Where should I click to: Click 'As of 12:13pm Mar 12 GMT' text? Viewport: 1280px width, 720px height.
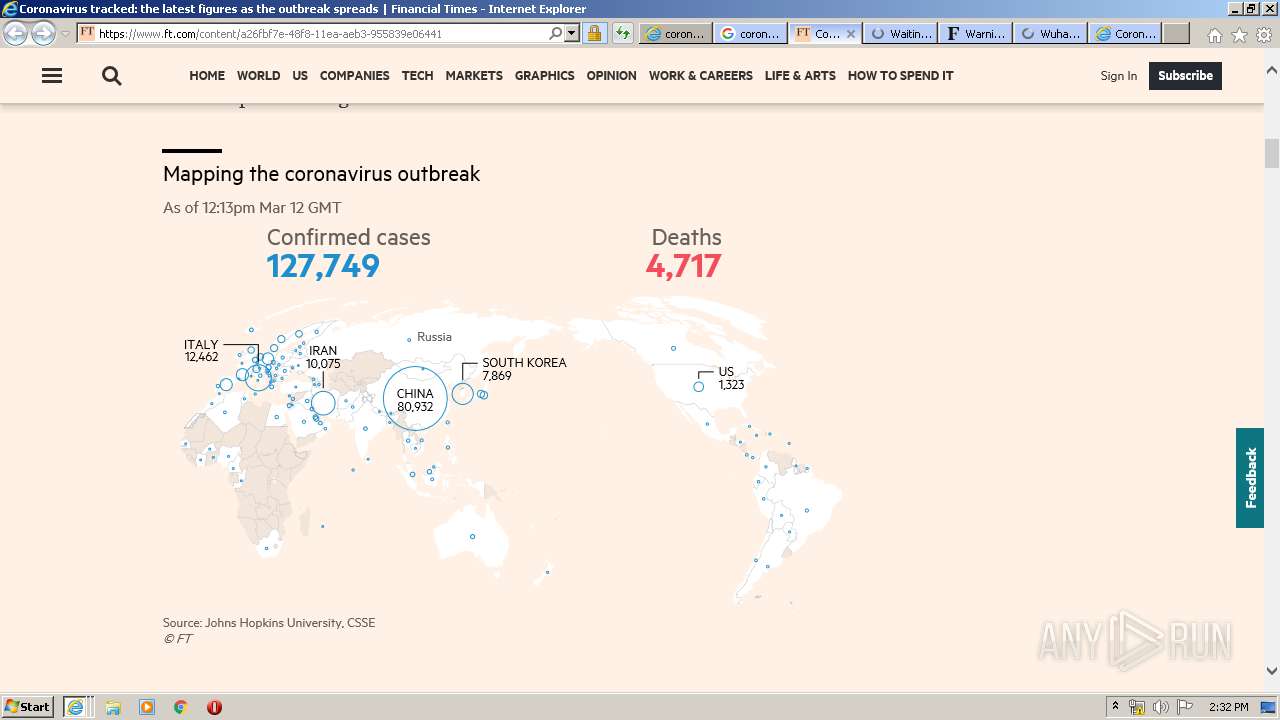point(252,208)
